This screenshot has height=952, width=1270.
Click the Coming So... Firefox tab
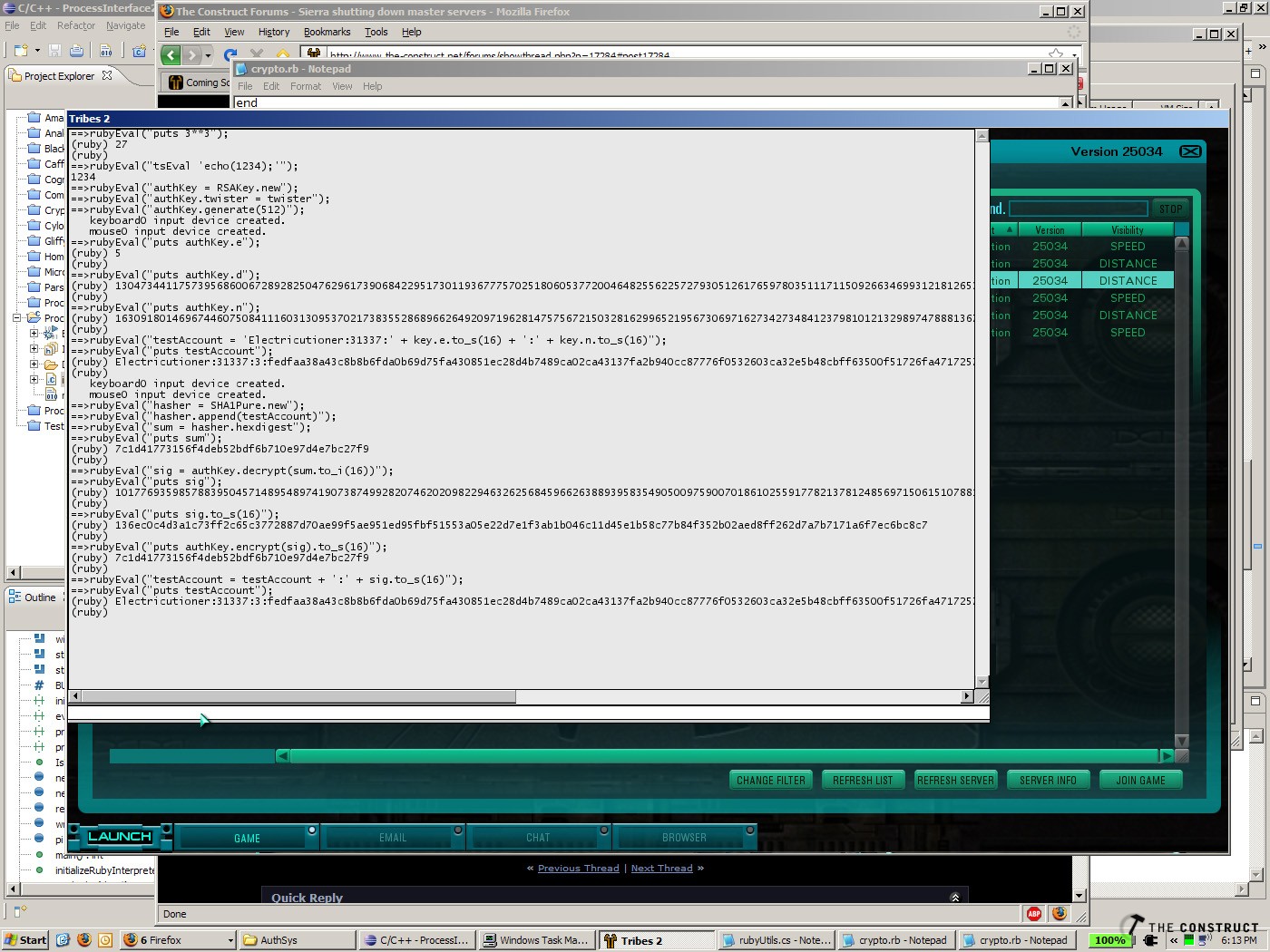tap(196, 83)
